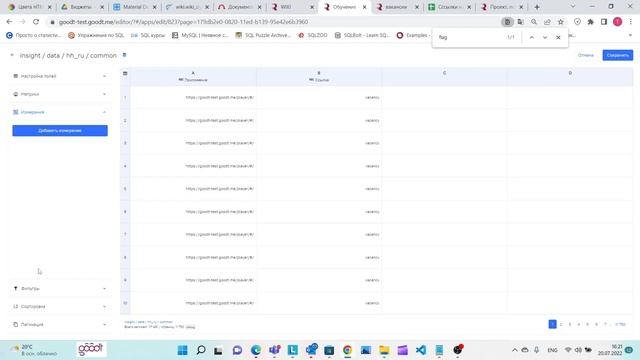640x360 pixels.
Task: Open File Explorer from the taskbar
Action: 384,350
